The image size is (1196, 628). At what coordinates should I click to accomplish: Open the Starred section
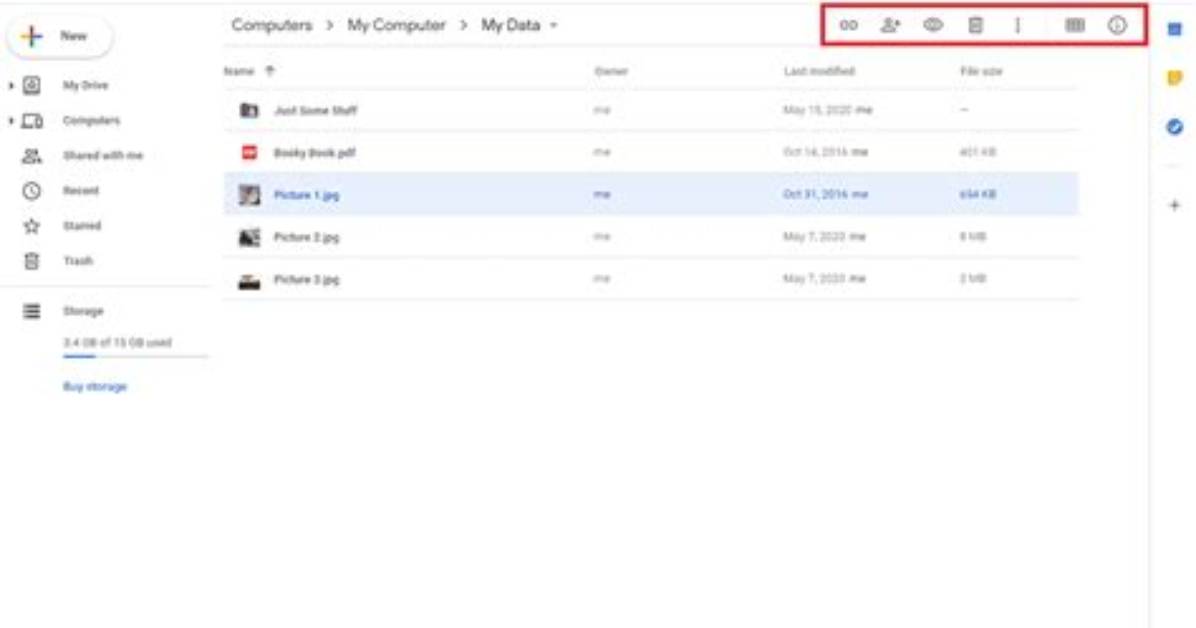click(82, 226)
